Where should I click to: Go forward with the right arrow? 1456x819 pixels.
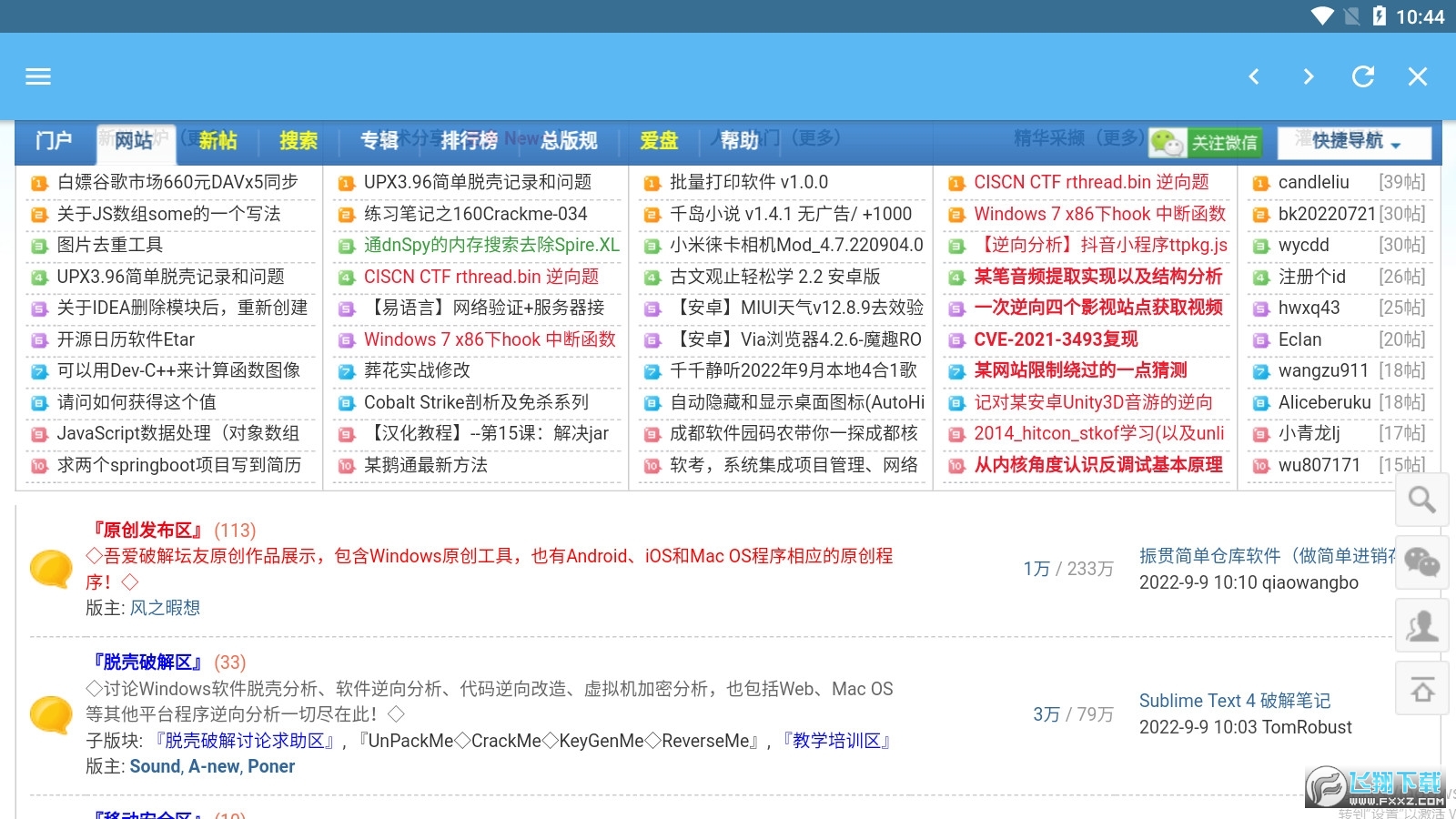1309,76
